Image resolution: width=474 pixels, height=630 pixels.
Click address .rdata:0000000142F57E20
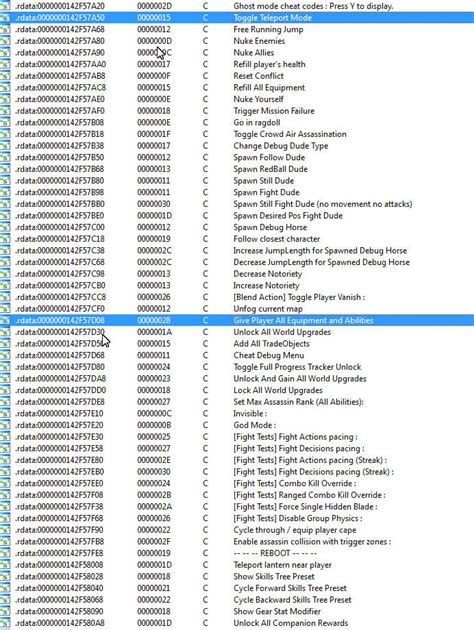[x=59, y=425]
